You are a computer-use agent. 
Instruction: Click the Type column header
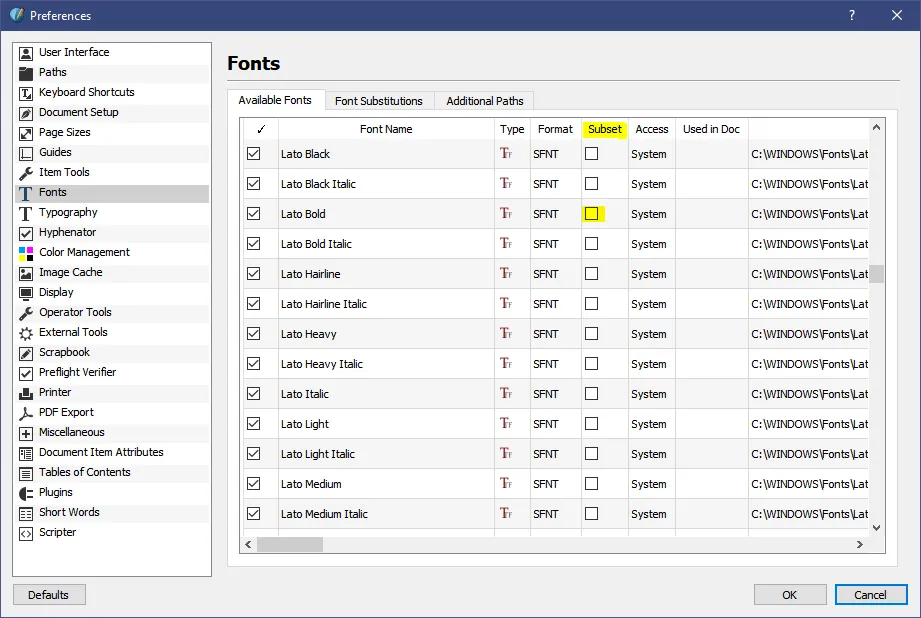click(x=512, y=129)
